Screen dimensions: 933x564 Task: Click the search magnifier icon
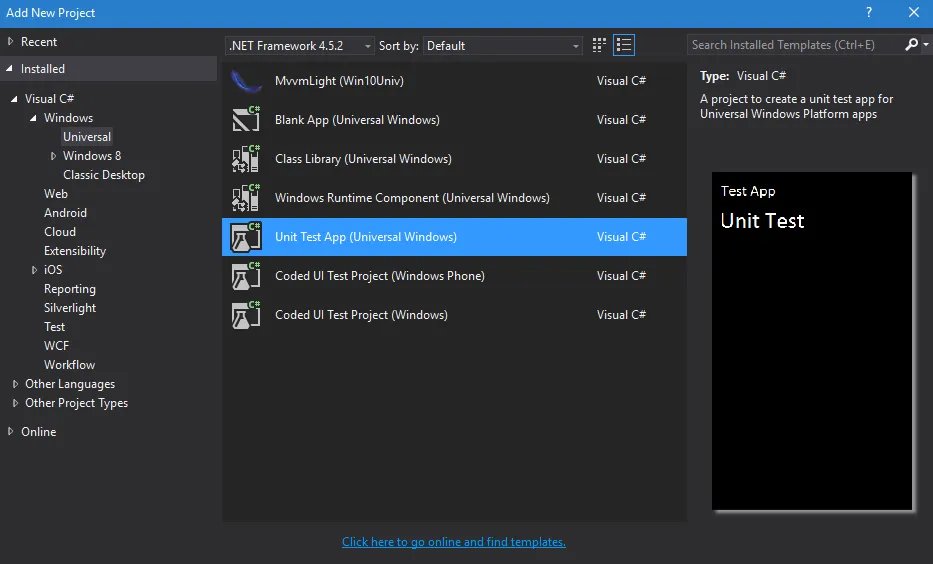[911, 45]
